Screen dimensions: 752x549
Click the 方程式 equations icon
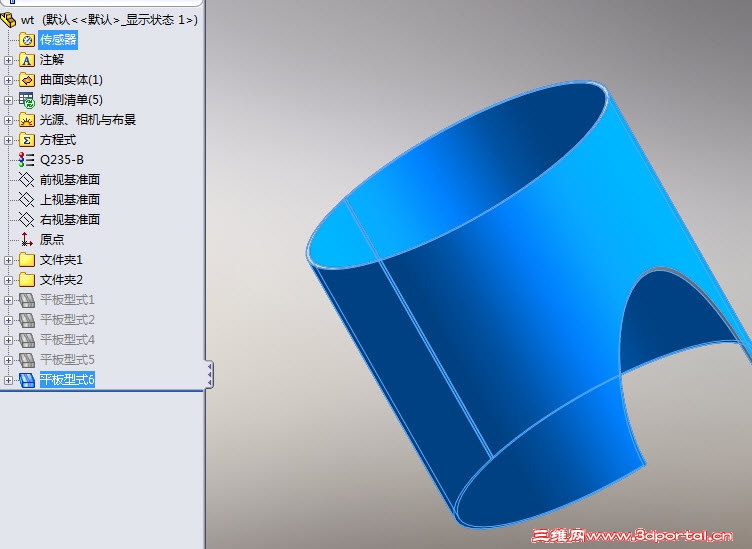(27, 140)
